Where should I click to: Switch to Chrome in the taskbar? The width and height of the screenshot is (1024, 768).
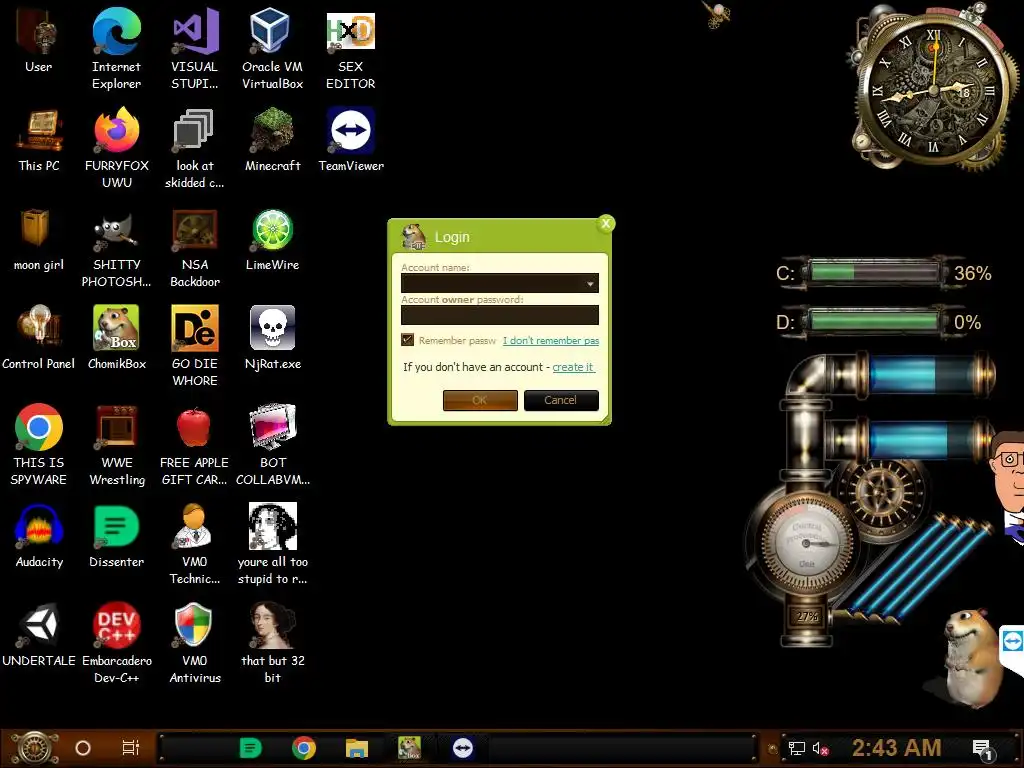point(304,748)
